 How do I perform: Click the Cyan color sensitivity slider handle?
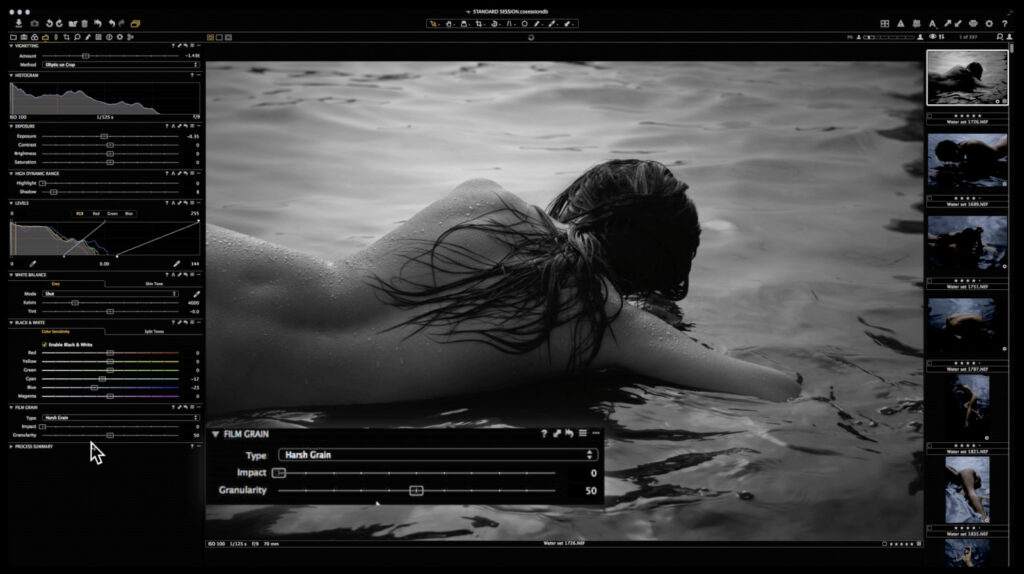pyautogui.click(x=102, y=379)
